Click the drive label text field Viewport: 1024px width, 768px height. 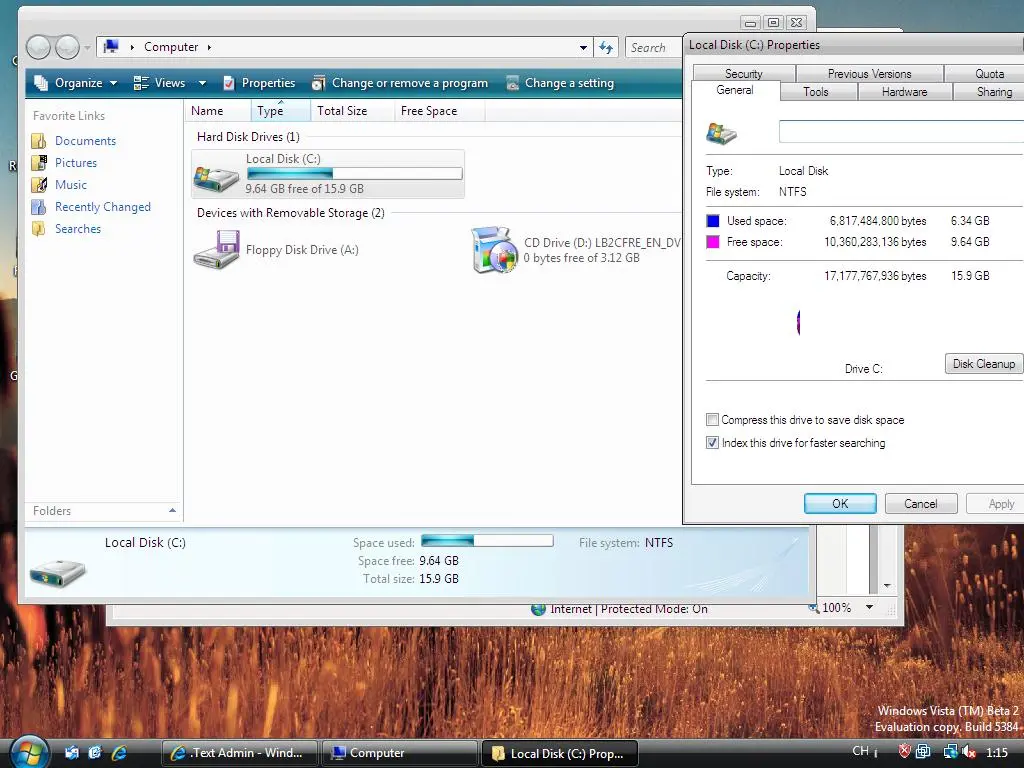point(901,131)
